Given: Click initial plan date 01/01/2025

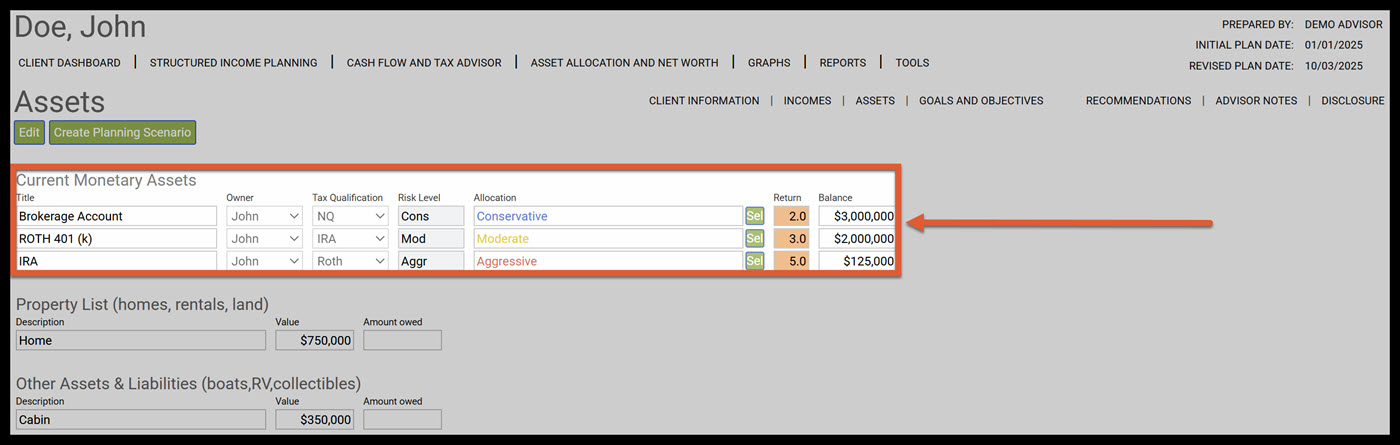Looking at the screenshot, I should click(x=1334, y=45).
